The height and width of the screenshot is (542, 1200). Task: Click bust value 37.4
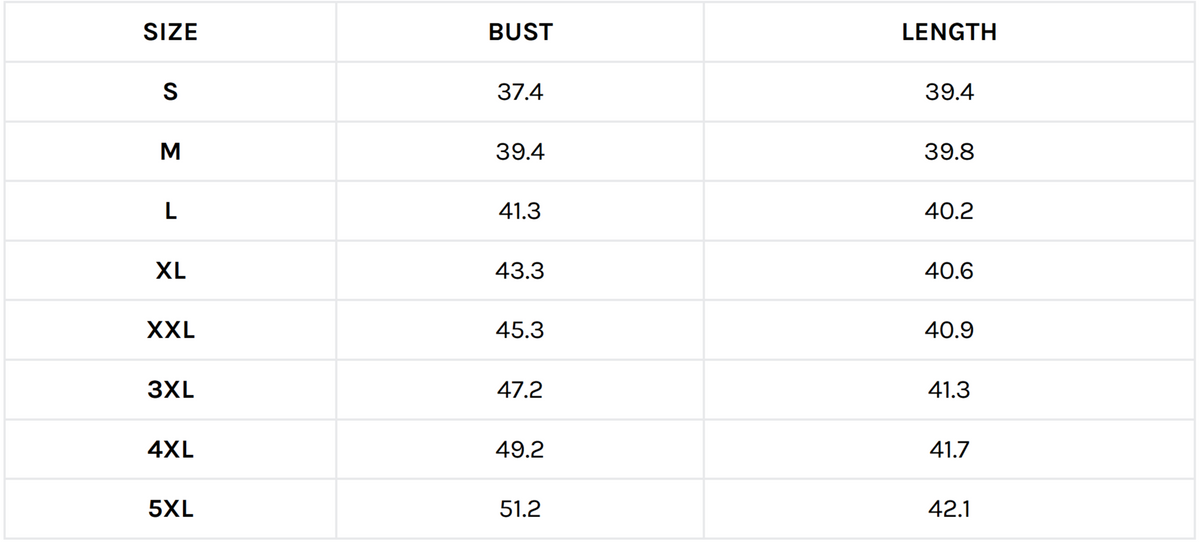coord(520,92)
